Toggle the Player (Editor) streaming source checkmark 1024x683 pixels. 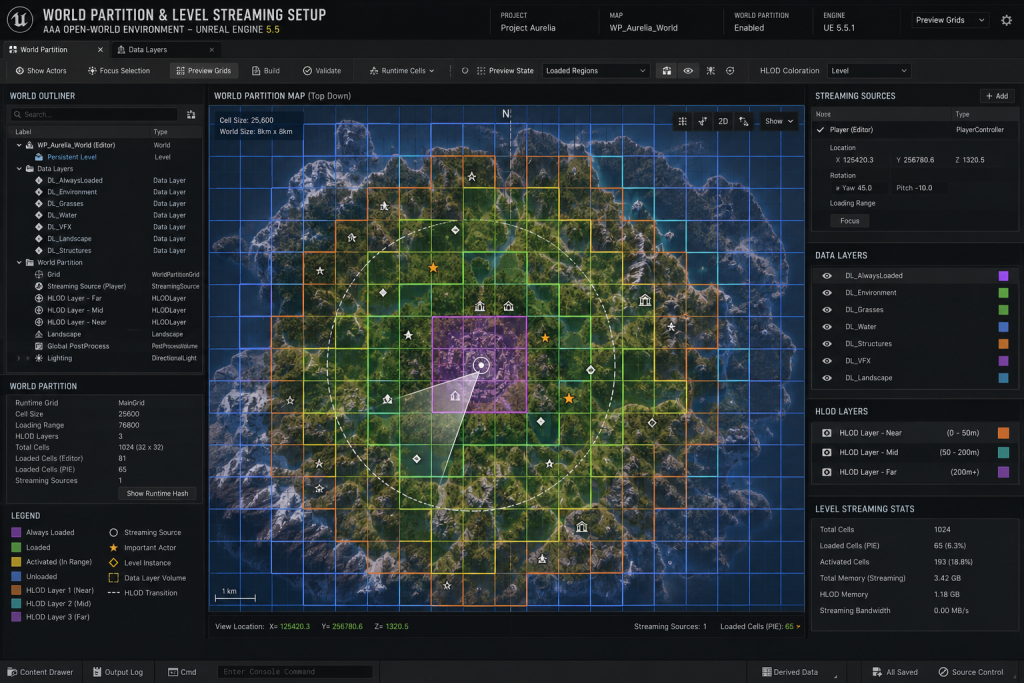(x=820, y=130)
